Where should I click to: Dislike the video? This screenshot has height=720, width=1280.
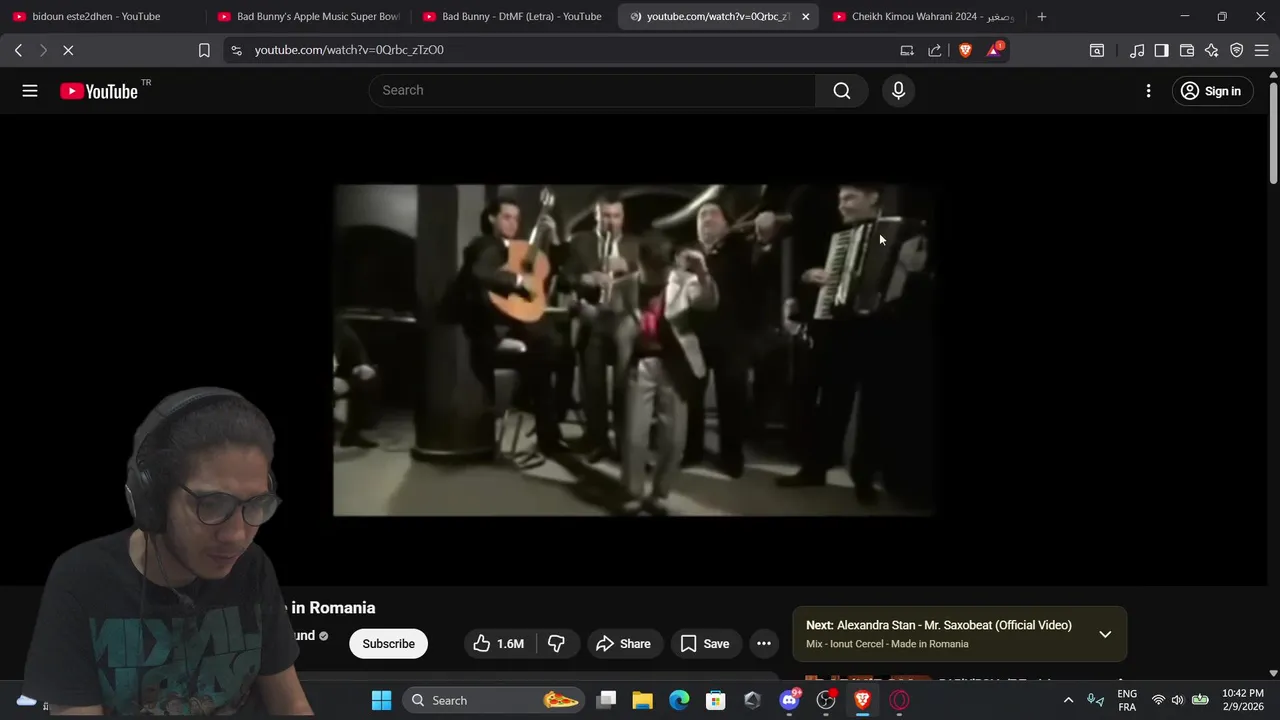557,644
